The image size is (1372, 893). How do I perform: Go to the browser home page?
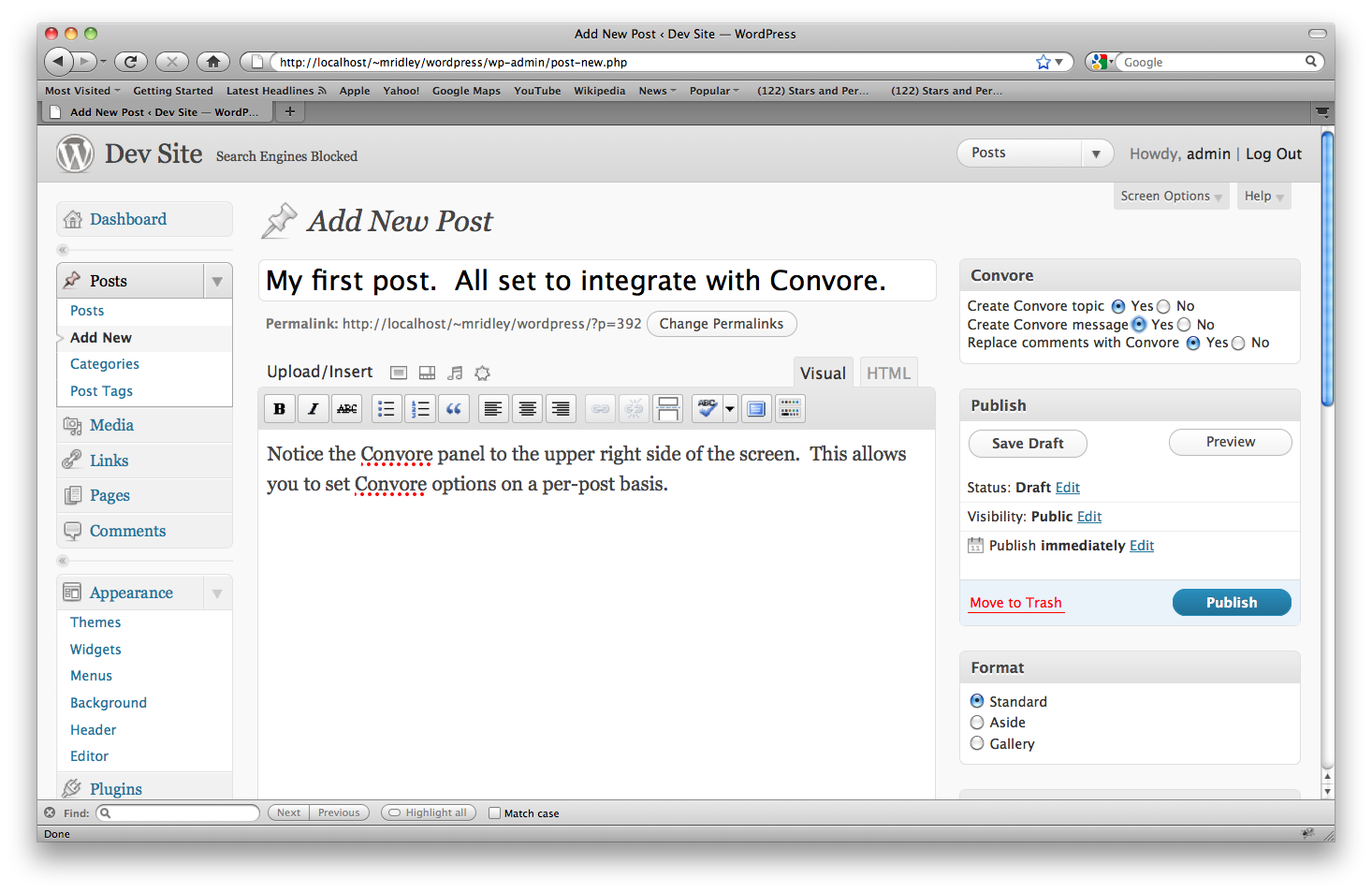click(x=213, y=62)
